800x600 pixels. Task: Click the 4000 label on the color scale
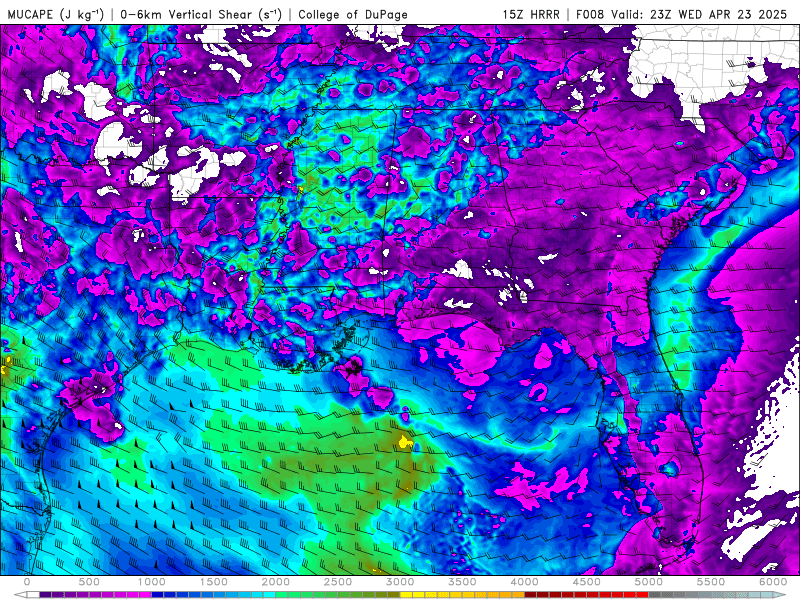[x=524, y=582]
